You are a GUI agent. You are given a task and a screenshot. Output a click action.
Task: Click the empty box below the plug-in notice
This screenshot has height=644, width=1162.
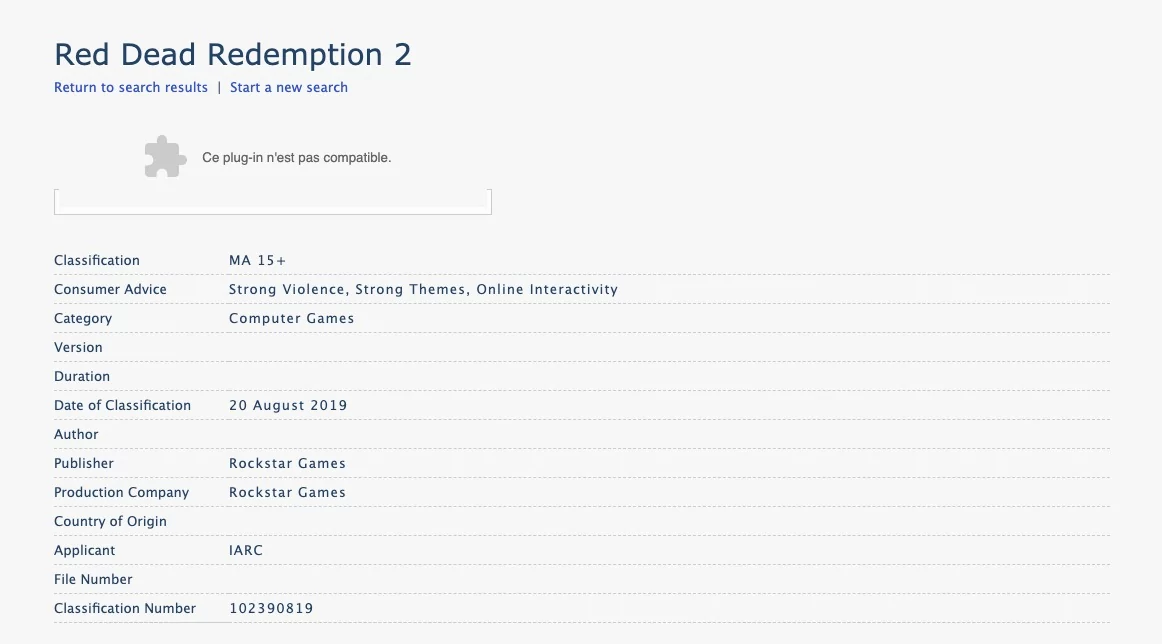click(273, 202)
